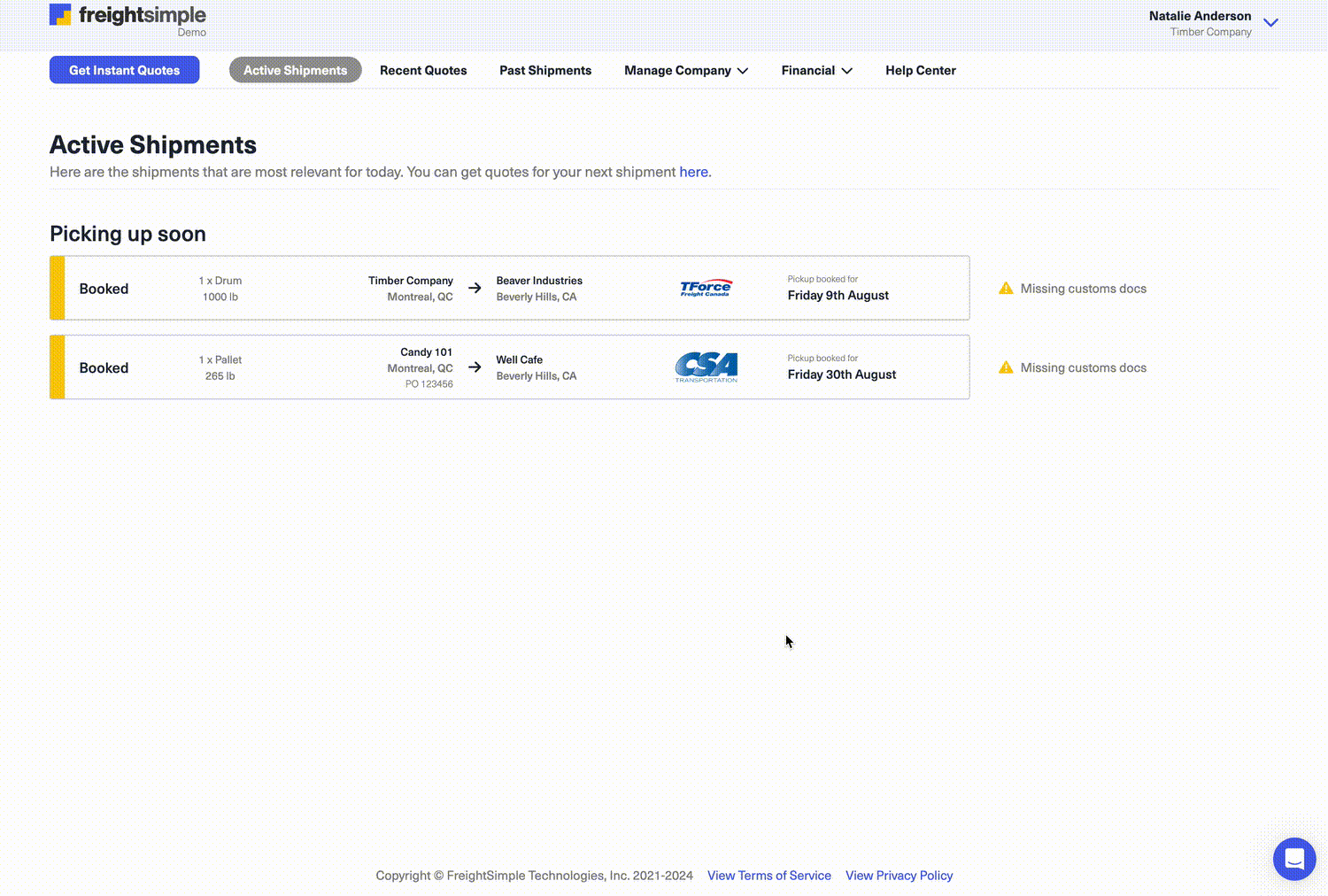Click warning icon on Pallet shipment
The height and width of the screenshot is (896, 1328).
coord(1006,367)
